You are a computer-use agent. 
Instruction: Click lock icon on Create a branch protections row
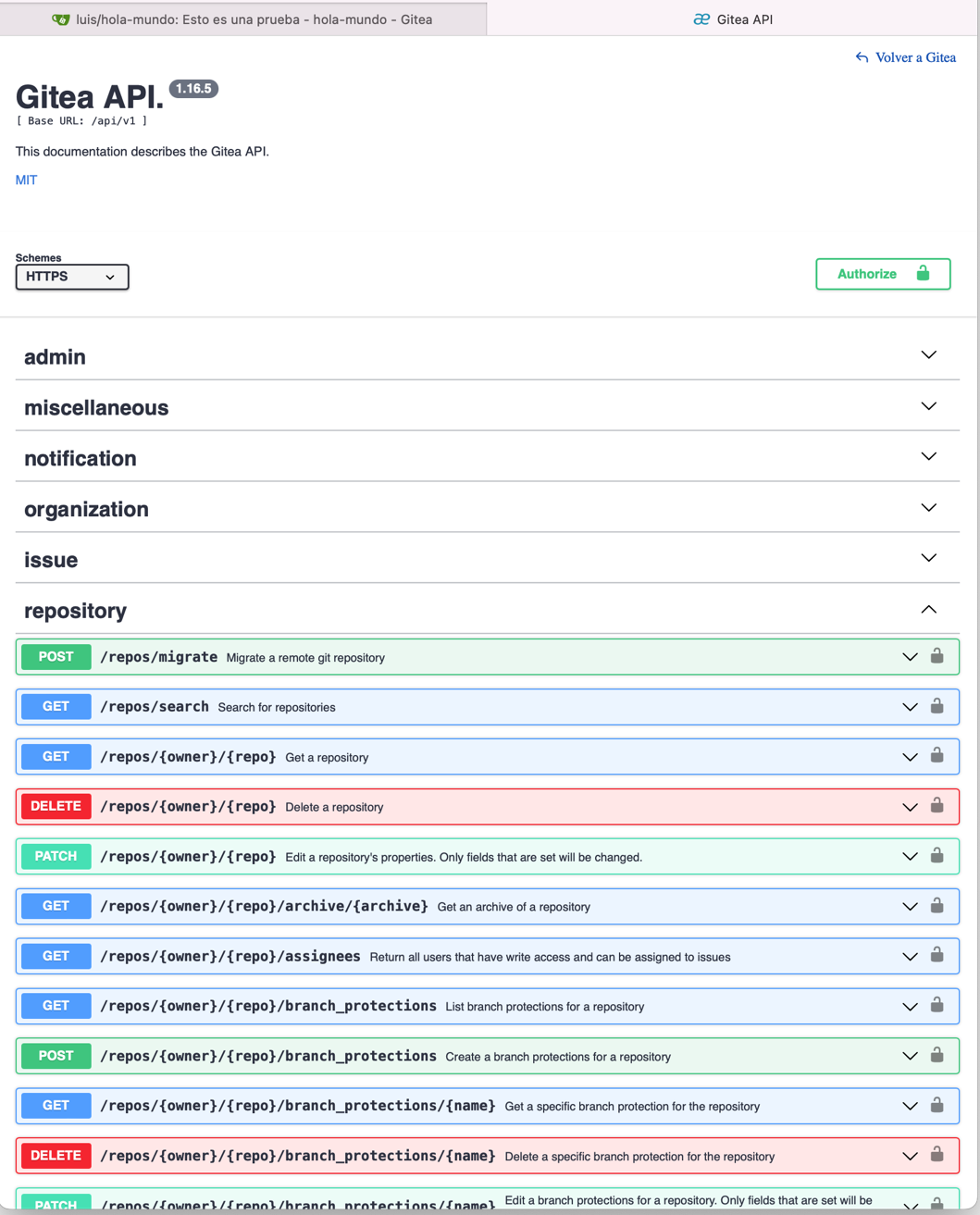coord(937,1056)
